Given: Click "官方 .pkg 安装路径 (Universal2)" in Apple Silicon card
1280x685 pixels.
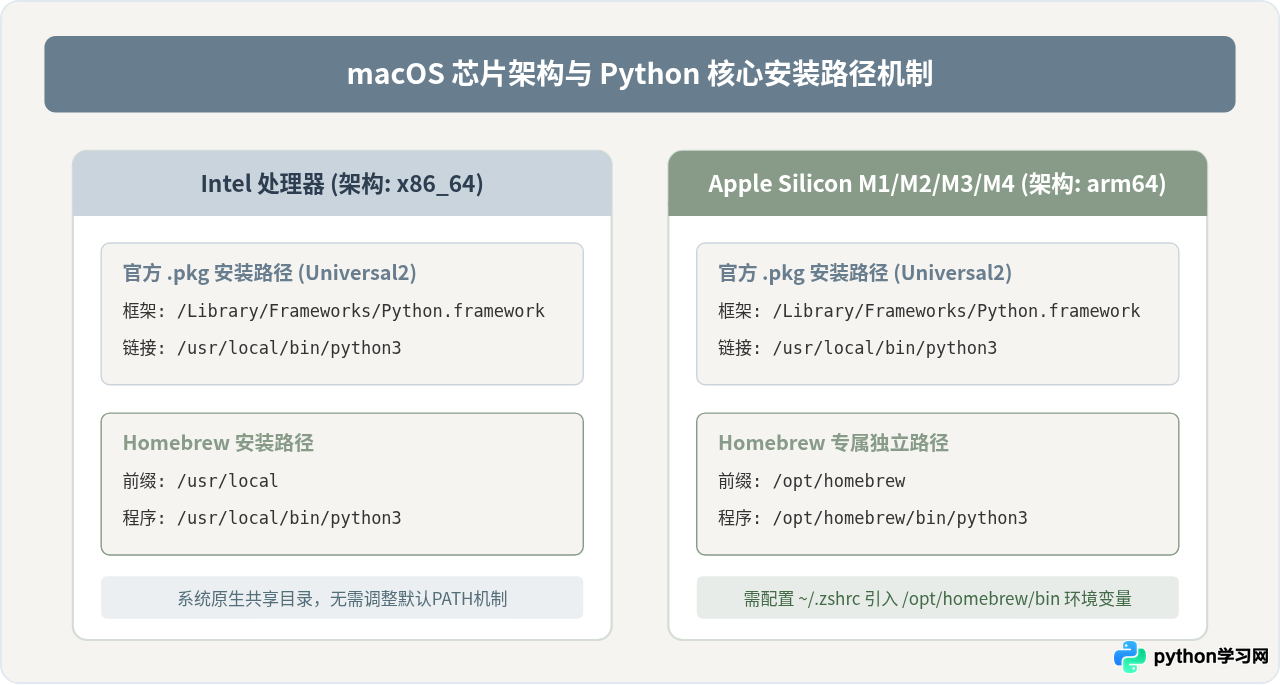Looking at the screenshot, I should 865,273.
